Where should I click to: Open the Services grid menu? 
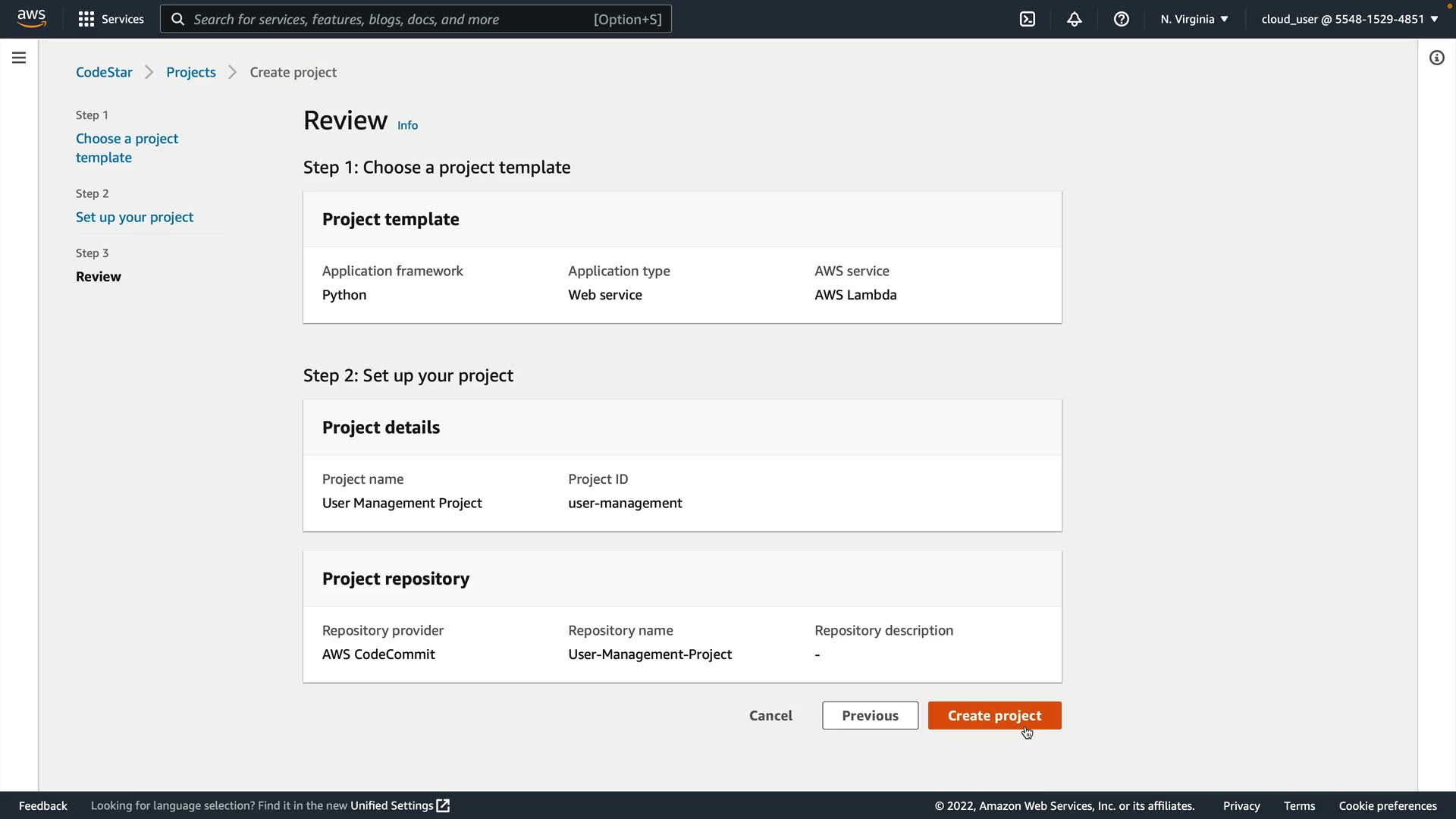[x=111, y=19]
